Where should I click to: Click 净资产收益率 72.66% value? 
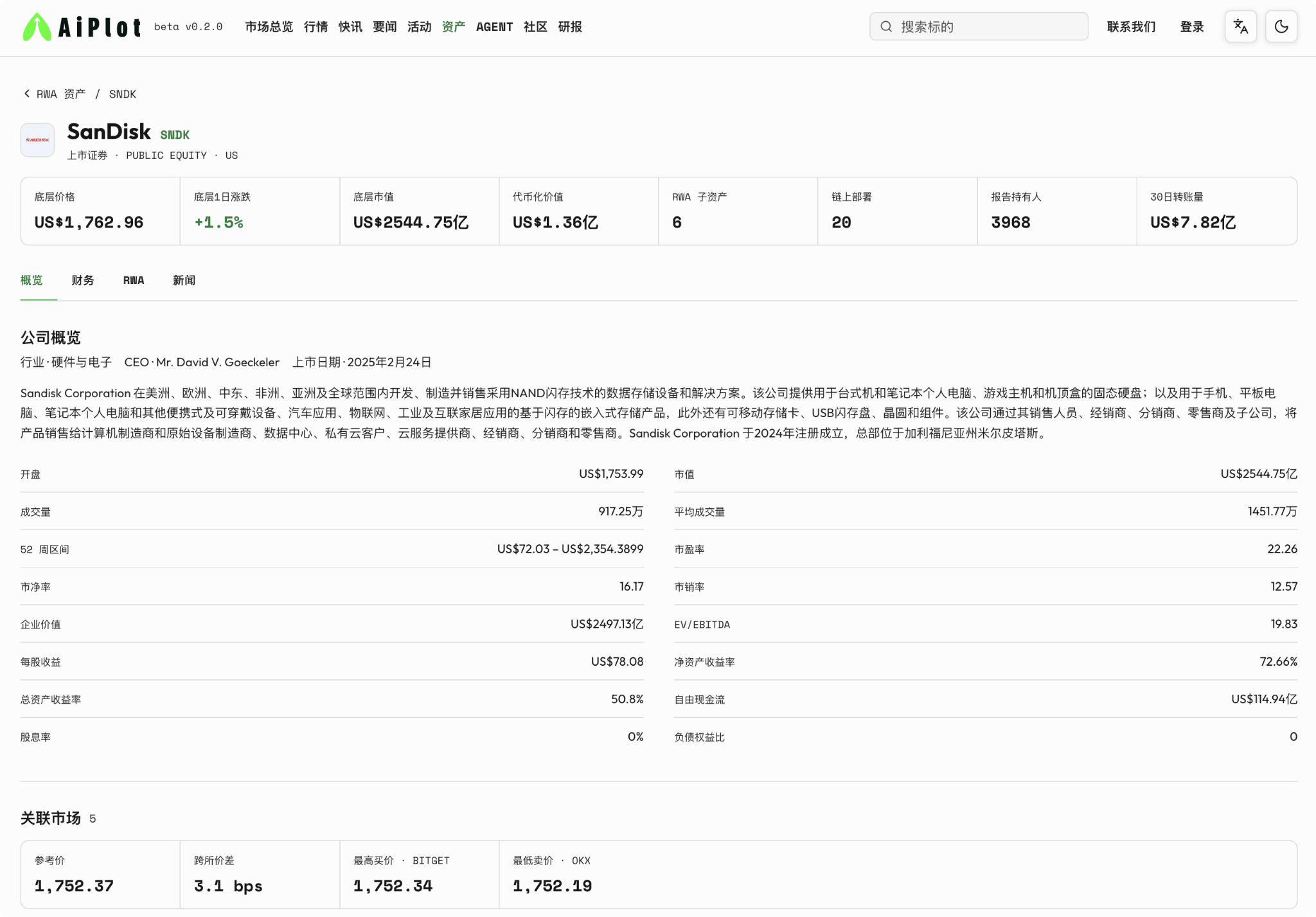[x=1278, y=662]
